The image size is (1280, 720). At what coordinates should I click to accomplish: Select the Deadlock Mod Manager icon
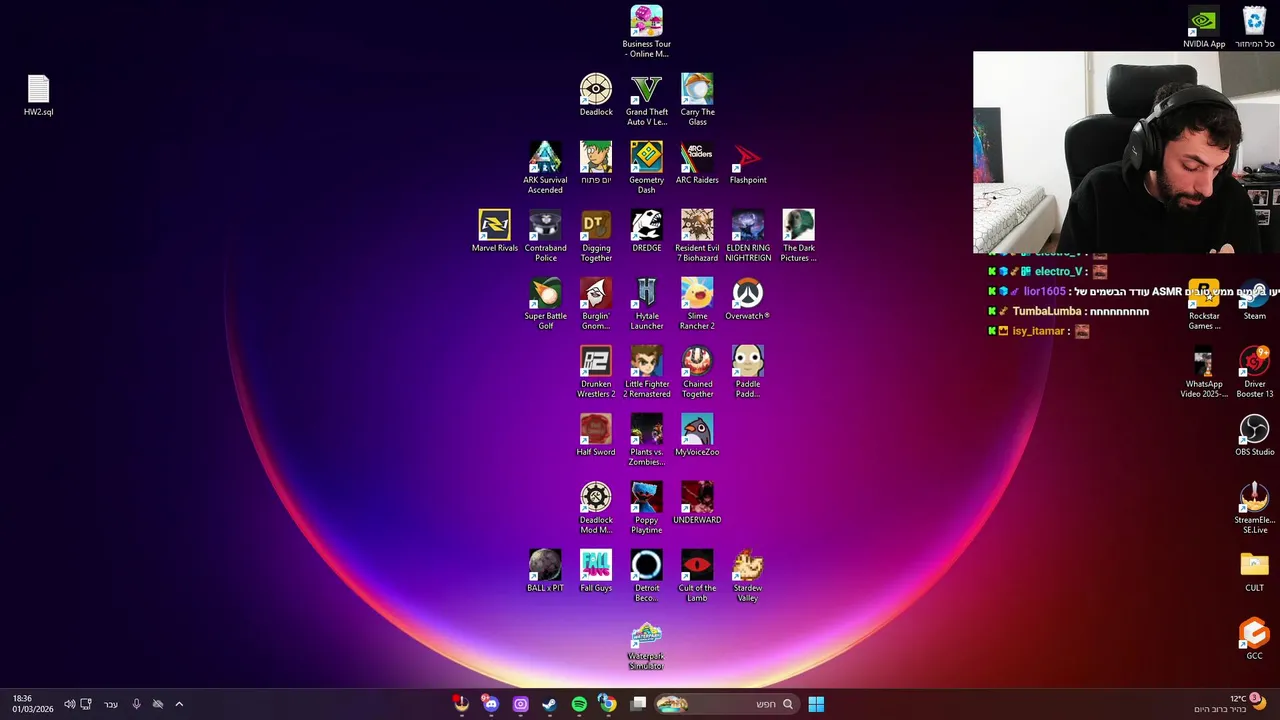[x=596, y=508]
